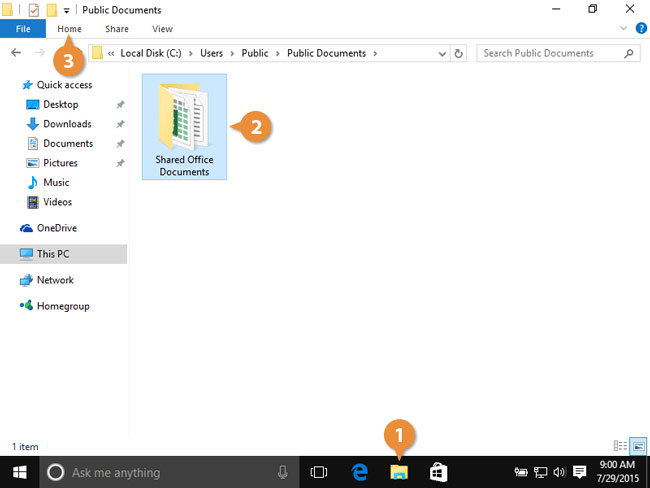The image size is (650, 488).
Task: Expand chevron after Public Documents breadcrumb
Action: click(x=375, y=53)
